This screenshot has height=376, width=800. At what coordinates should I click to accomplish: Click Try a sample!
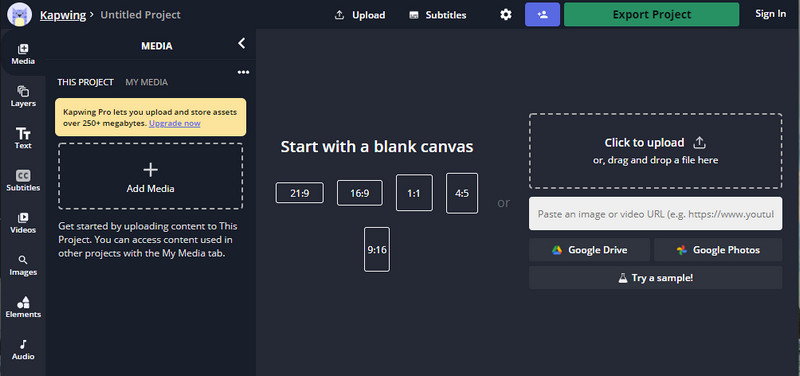[655, 278]
